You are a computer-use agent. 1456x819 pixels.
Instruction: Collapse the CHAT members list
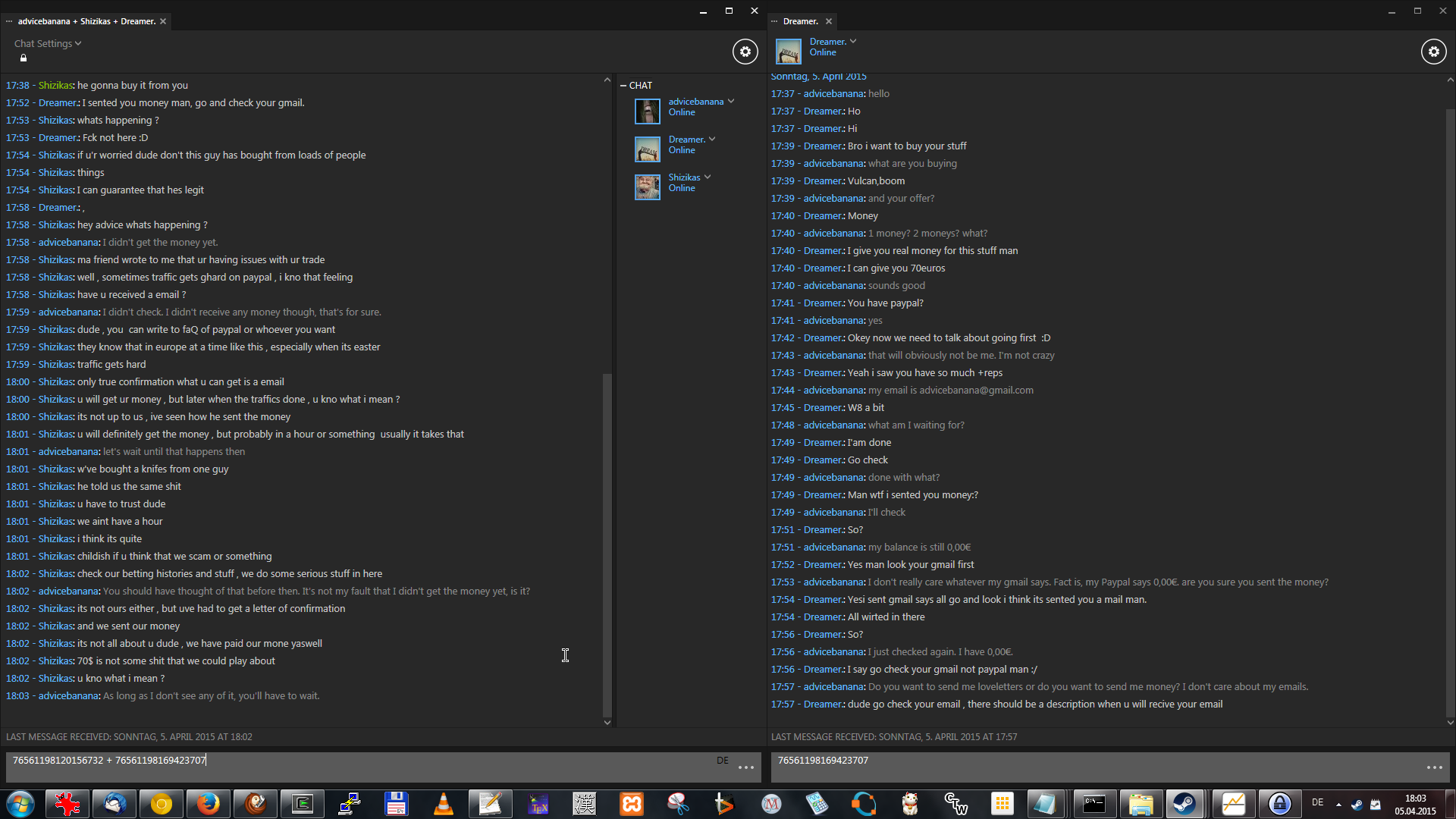coord(623,86)
